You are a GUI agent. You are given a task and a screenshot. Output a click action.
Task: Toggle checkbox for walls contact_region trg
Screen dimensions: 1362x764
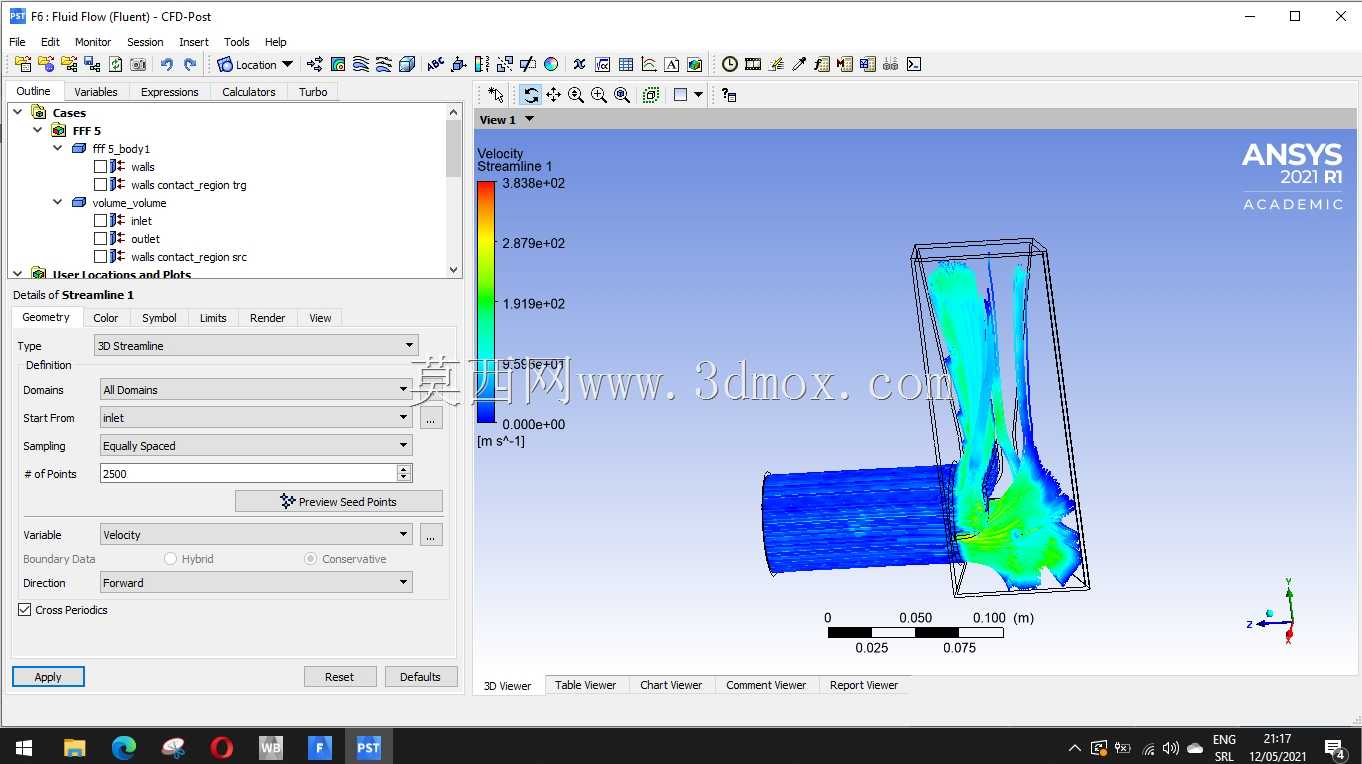click(100, 185)
